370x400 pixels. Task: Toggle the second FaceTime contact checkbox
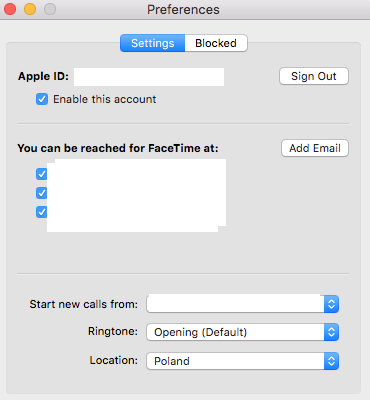coord(41,193)
